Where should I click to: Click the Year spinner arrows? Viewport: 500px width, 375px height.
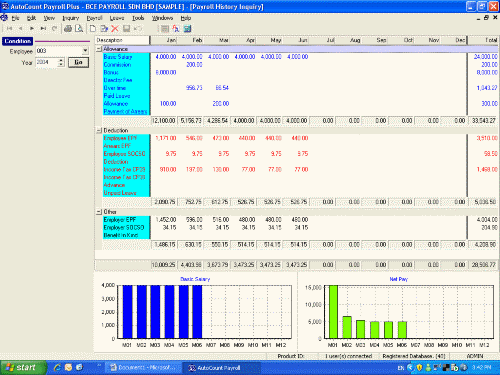click(x=61, y=62)
